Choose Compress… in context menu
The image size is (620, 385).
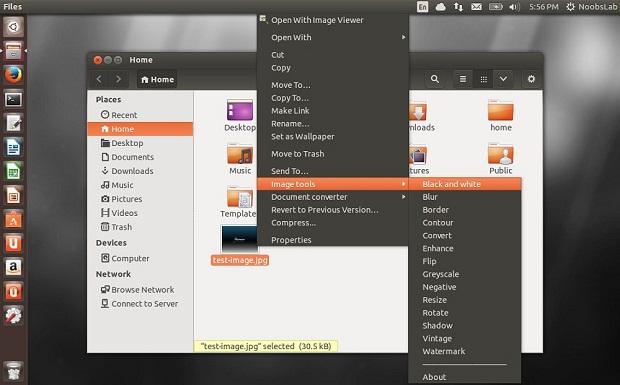click(x=333, y=223)
